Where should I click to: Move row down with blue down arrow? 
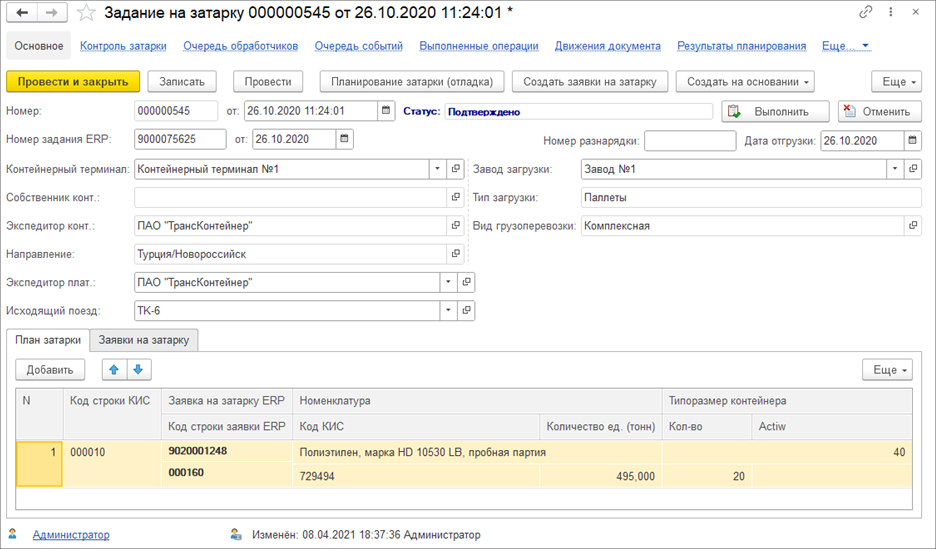138,370
